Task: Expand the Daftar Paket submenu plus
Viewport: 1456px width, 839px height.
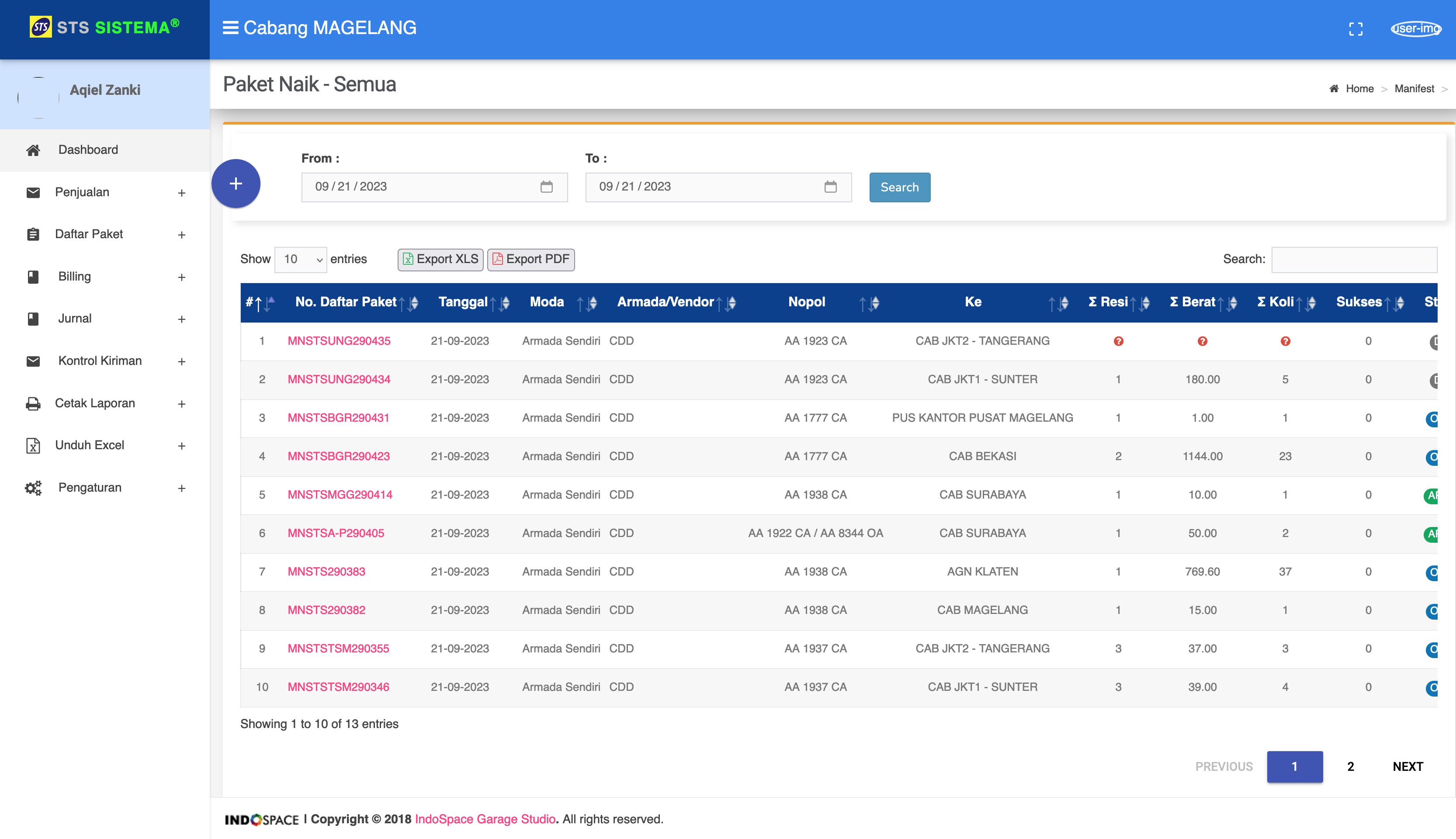Action: (181, 235)
